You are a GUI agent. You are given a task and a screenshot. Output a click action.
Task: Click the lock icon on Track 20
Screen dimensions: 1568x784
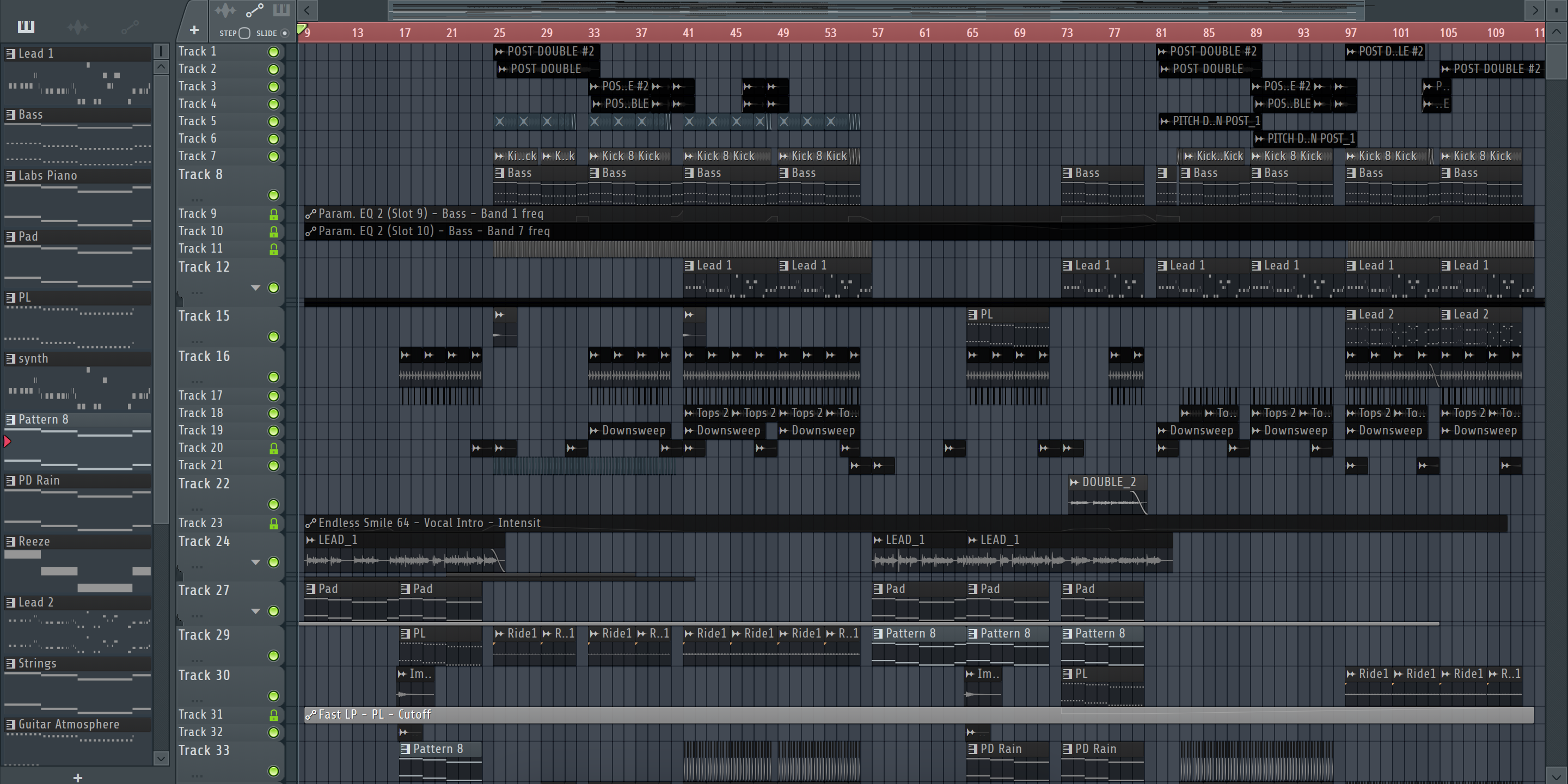coord(274,449)
